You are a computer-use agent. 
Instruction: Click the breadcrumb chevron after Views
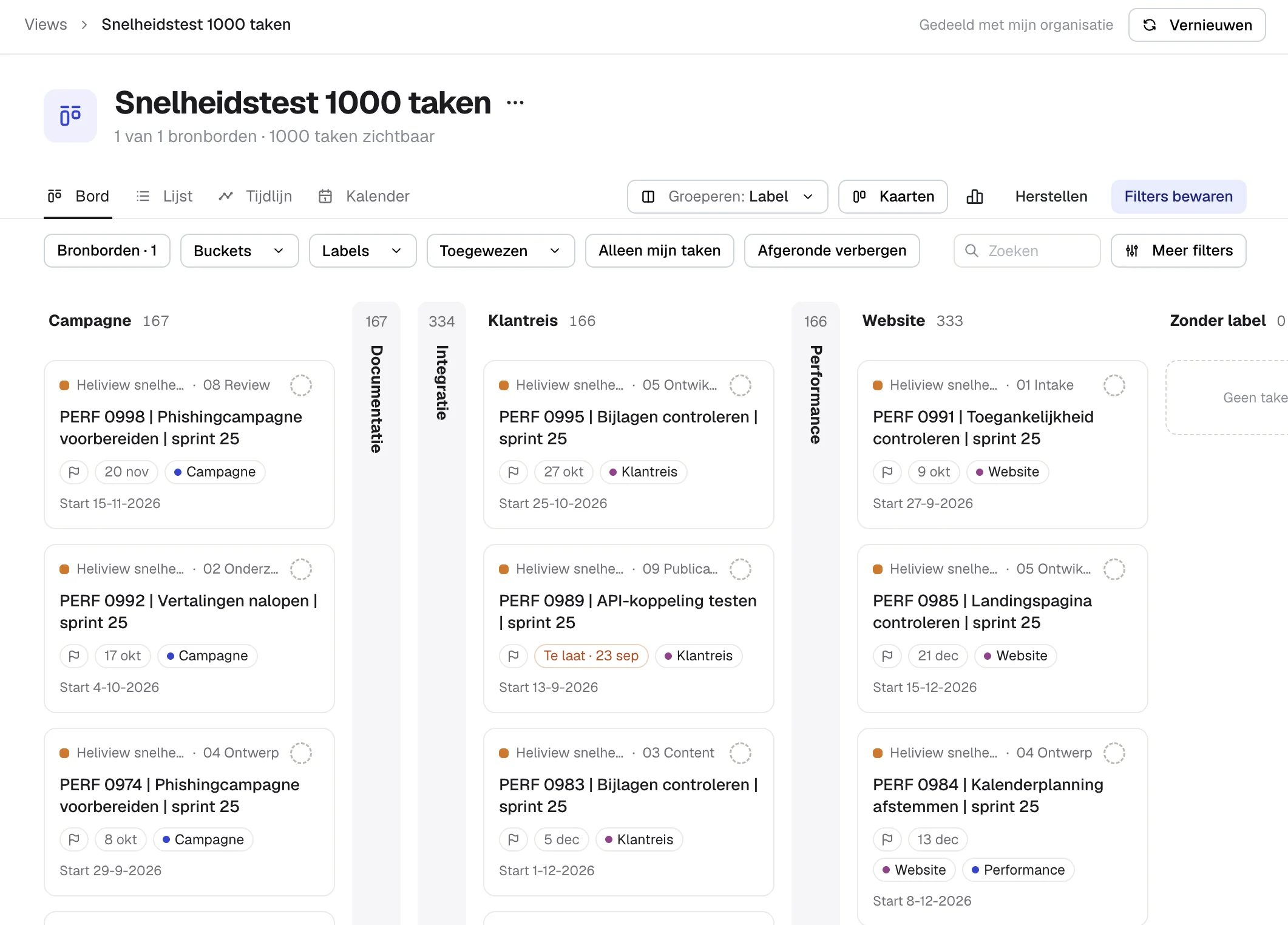pos(84,25)
